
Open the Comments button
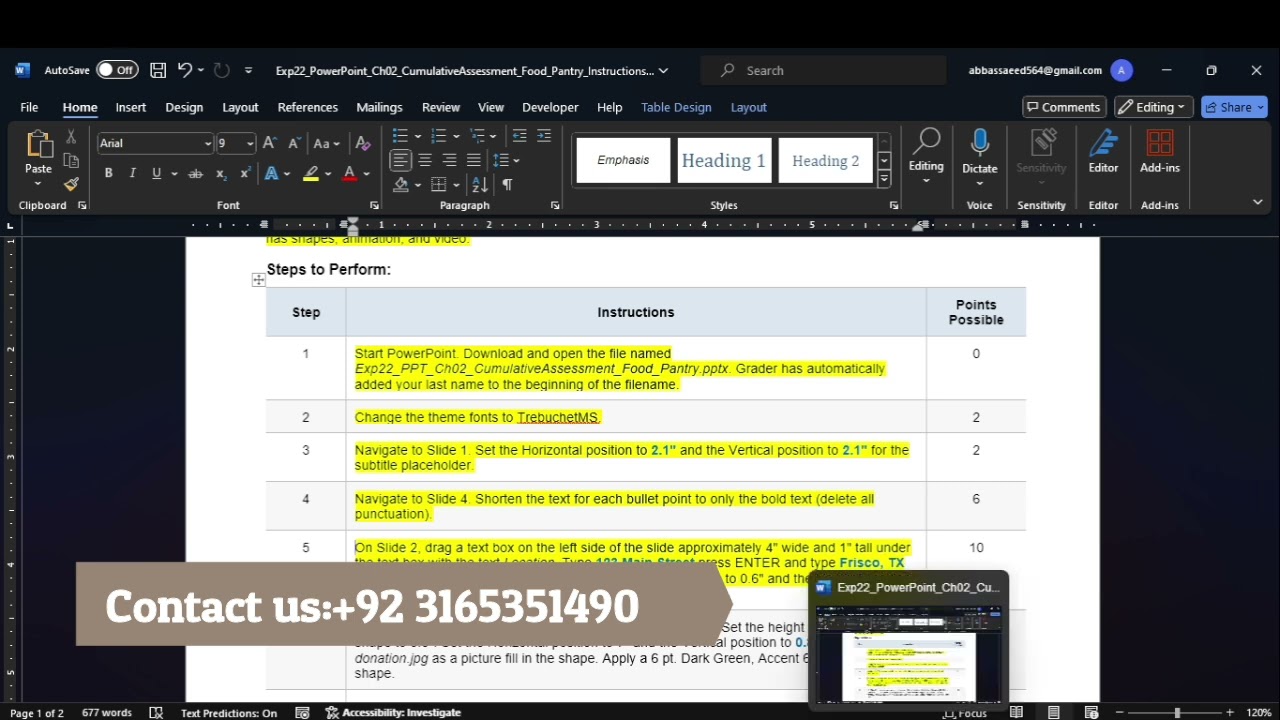1063,107
